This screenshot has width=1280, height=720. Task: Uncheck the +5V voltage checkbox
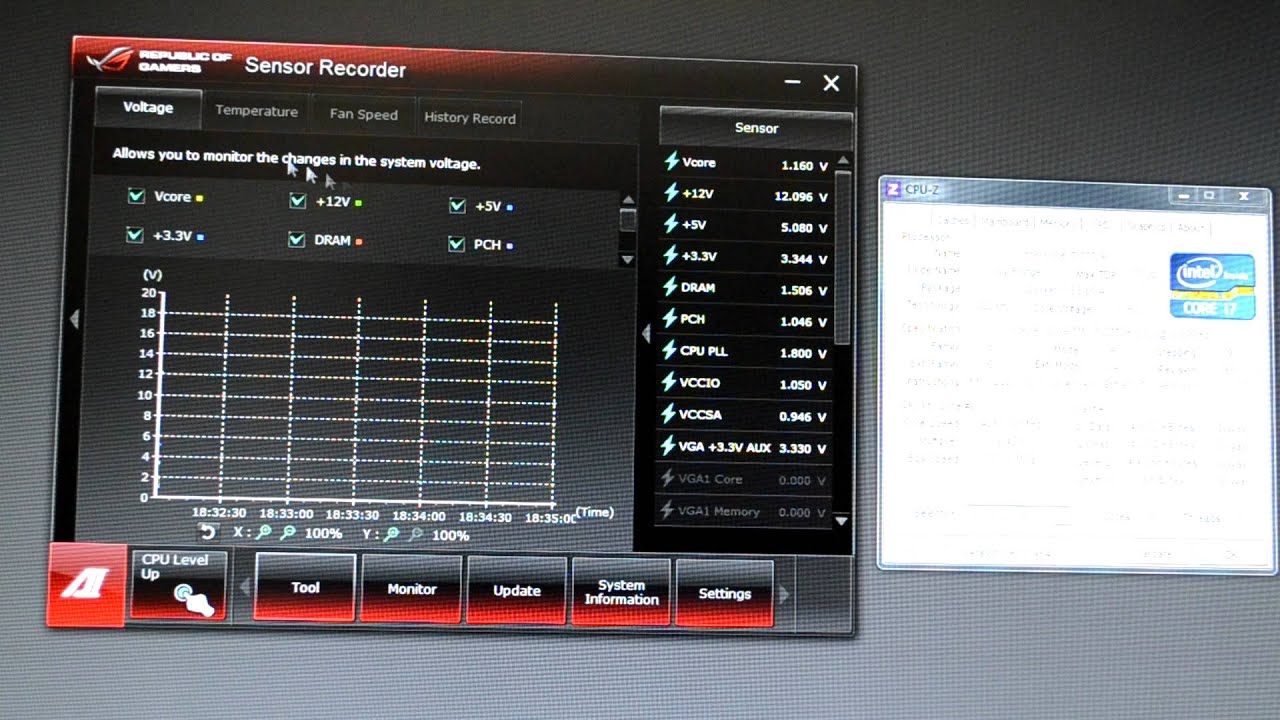point(457,205)
